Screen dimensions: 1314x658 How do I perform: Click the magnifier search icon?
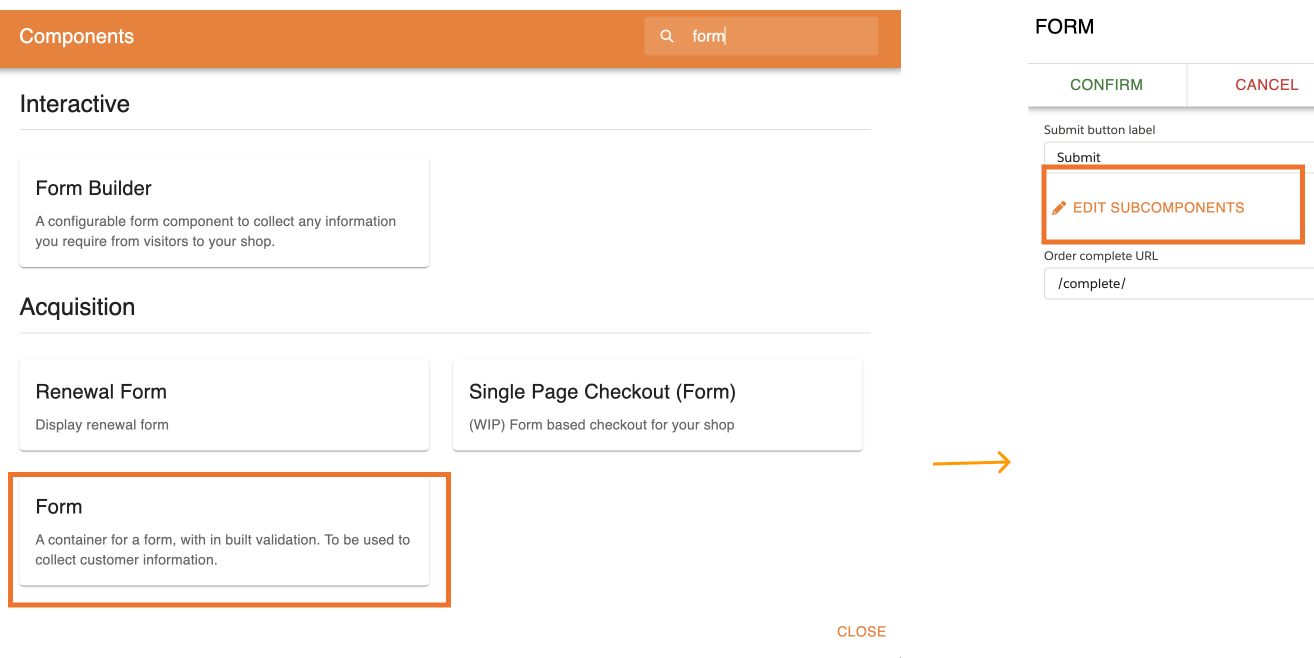click(x=667, y=36)
